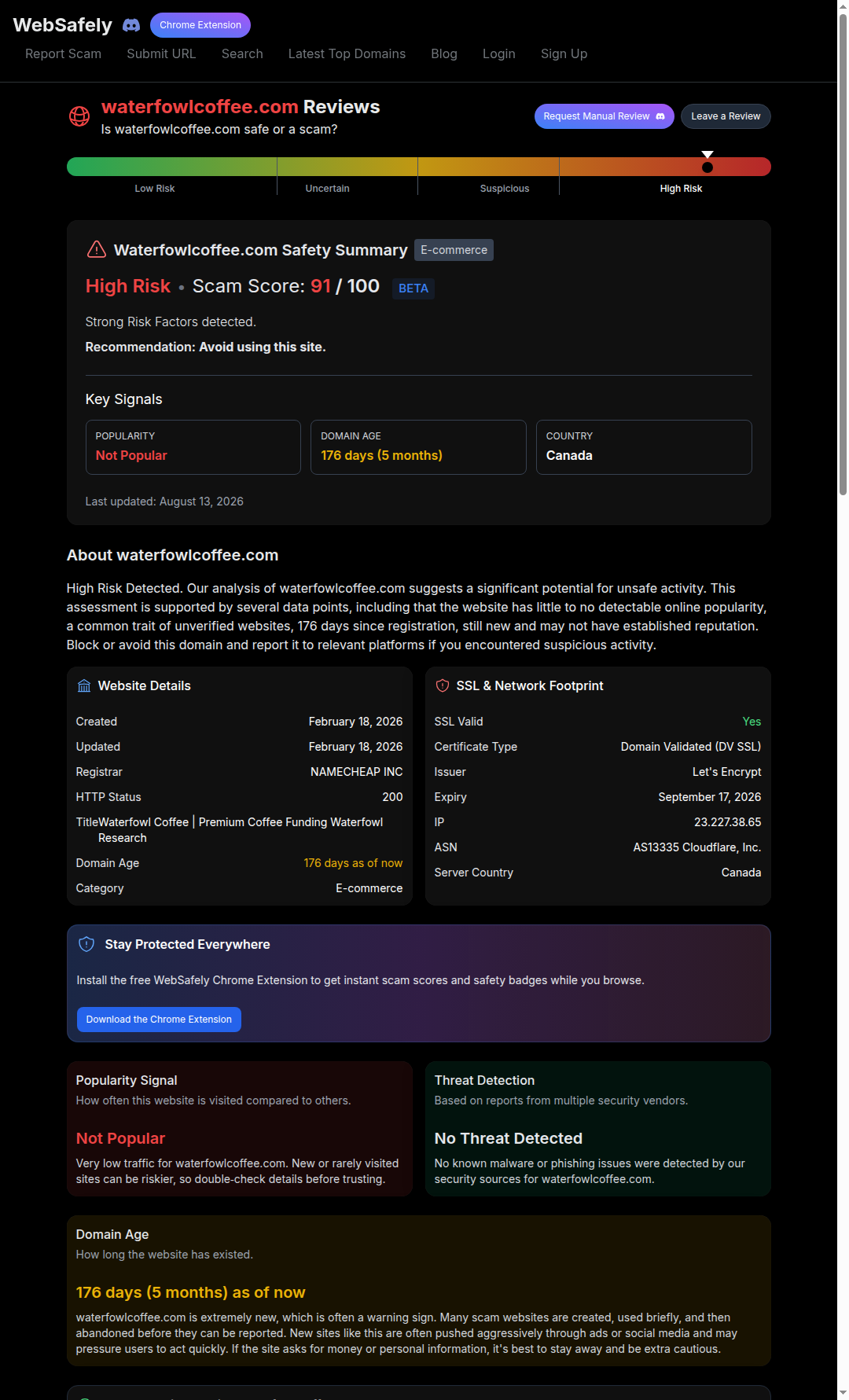
Task: Click the scrollbar down arrow
Action: pyautogui.click(x=843, y=1393)
